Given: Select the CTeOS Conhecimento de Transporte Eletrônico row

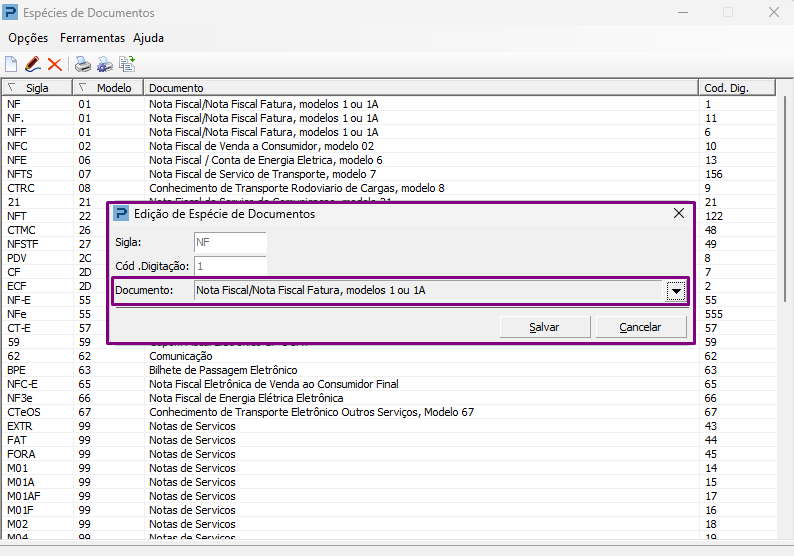Looking at the screenshot, I should pyautogui.click(x=389, y=412).
